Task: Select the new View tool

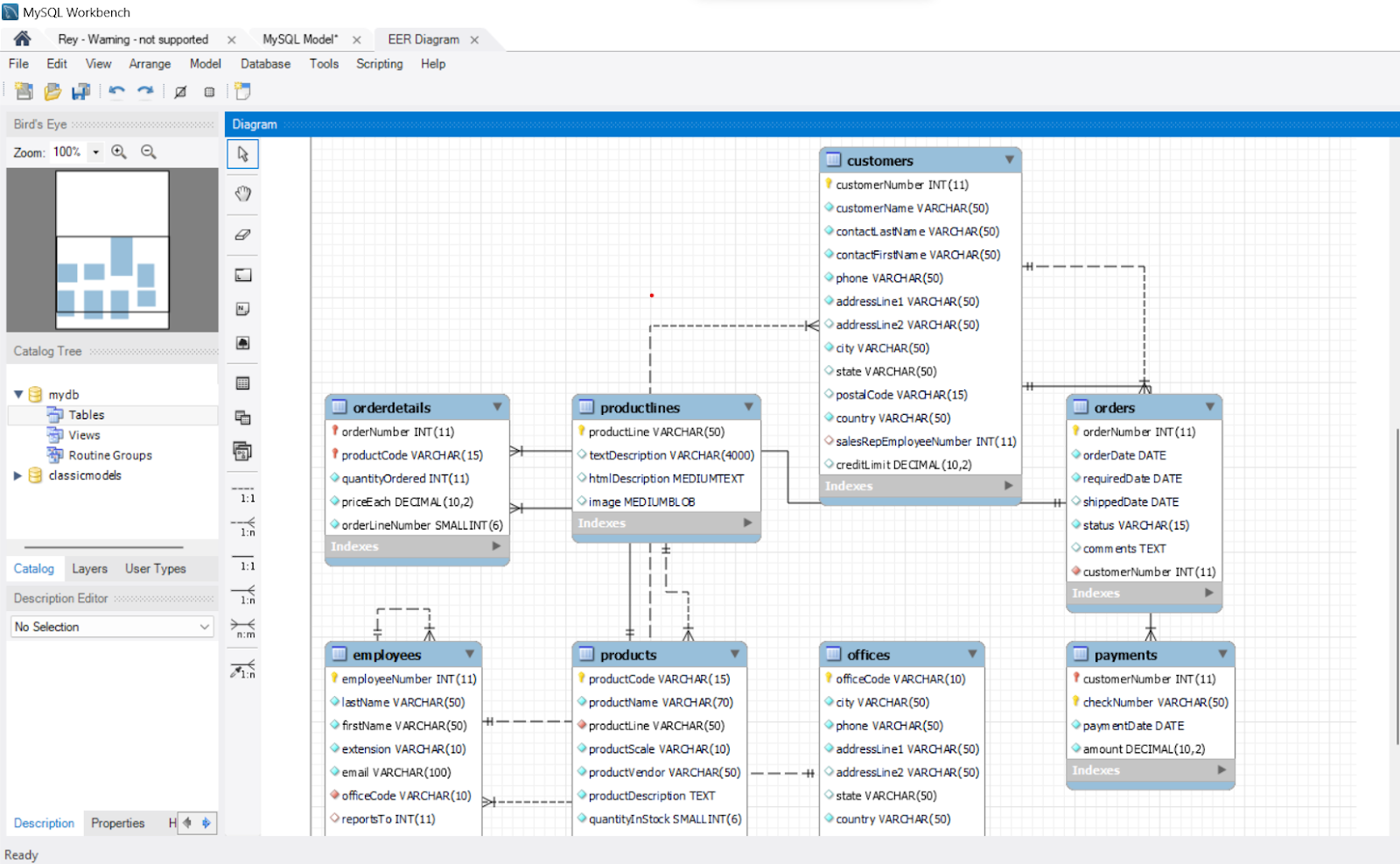Action: pos(243,418)
